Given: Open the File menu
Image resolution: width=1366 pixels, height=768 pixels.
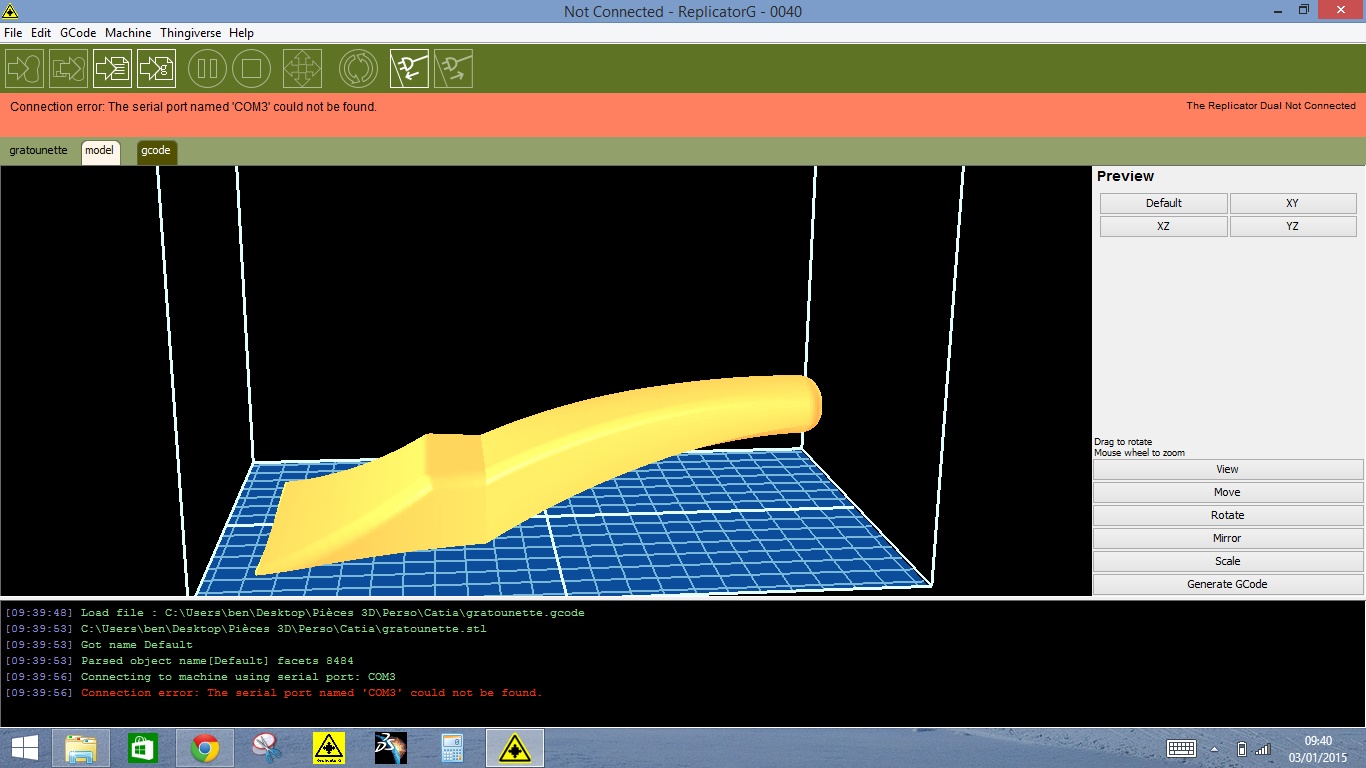Looking at the screenshot, I should [13, 33].
